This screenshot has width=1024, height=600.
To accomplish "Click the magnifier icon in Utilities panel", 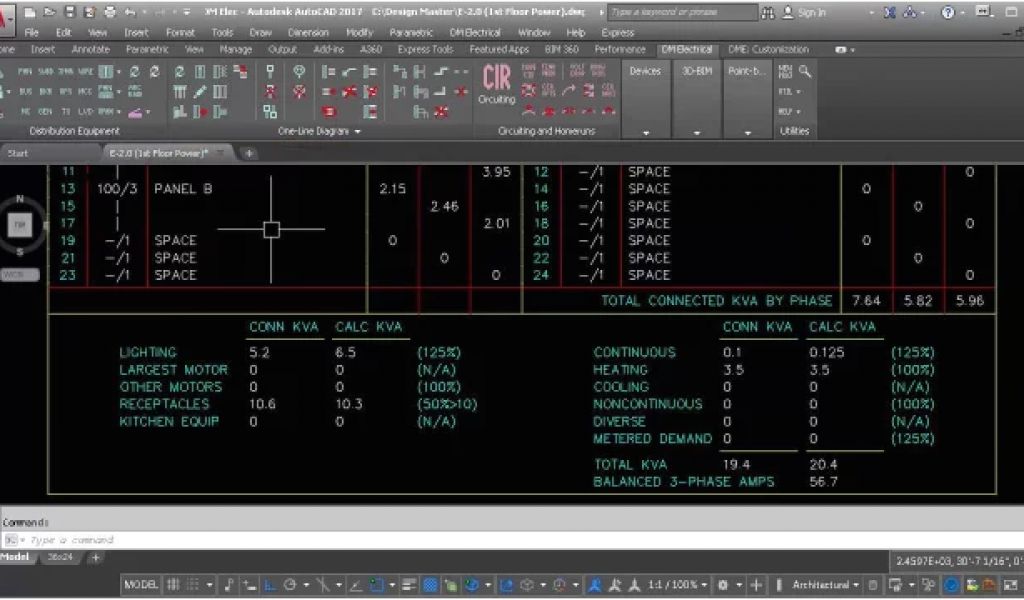I will point(805,72).
